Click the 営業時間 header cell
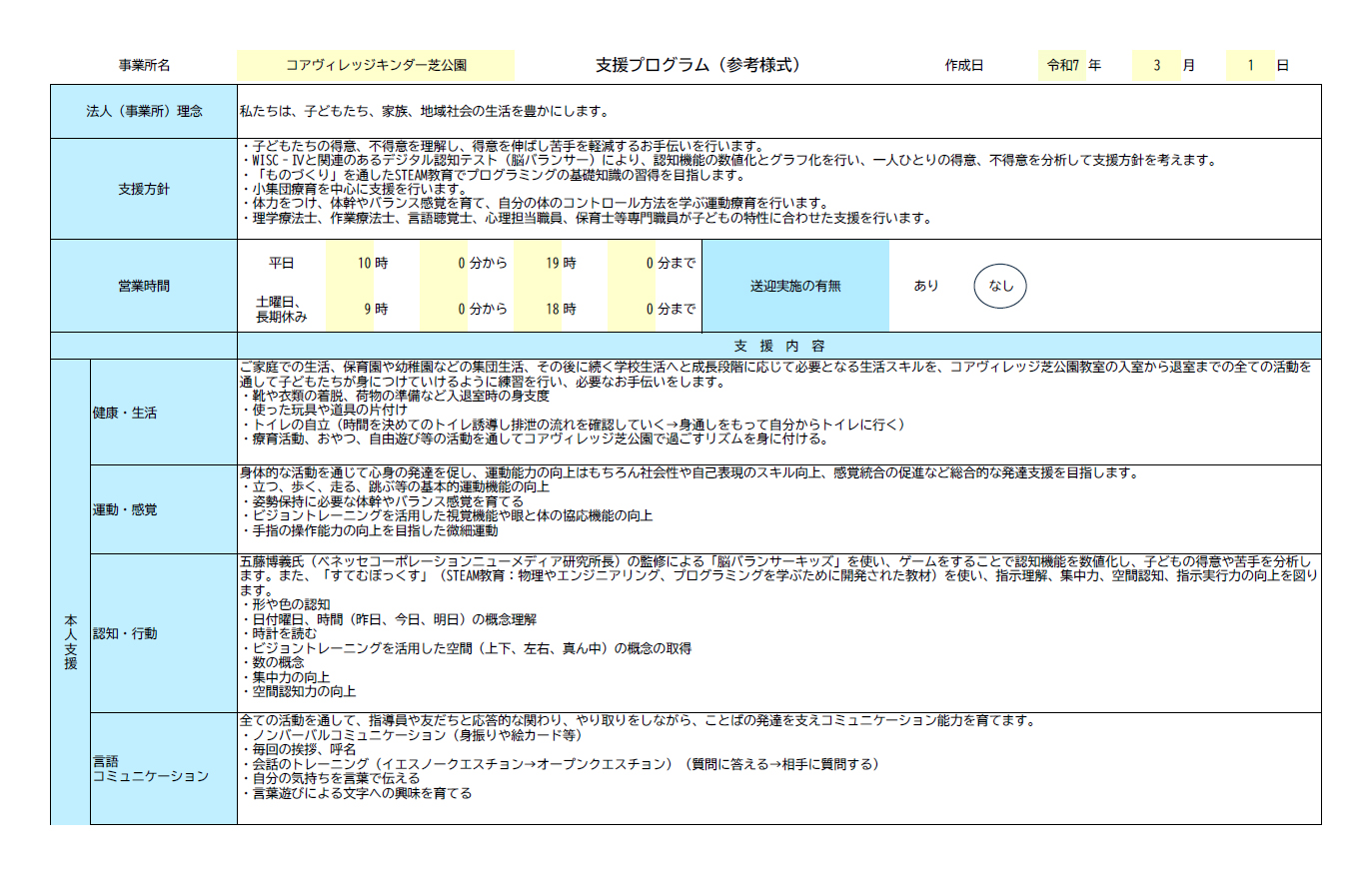 [x=143, y=286]
